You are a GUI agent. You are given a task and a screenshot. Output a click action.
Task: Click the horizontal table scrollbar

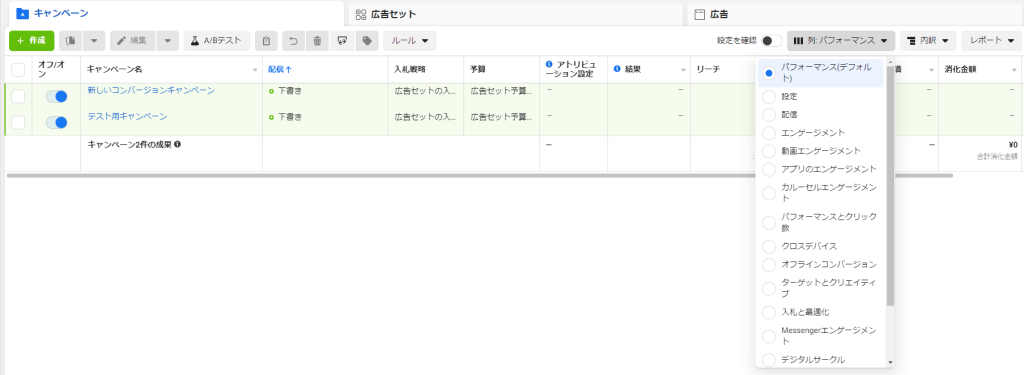pyautogui.click(x=479, y=175)
